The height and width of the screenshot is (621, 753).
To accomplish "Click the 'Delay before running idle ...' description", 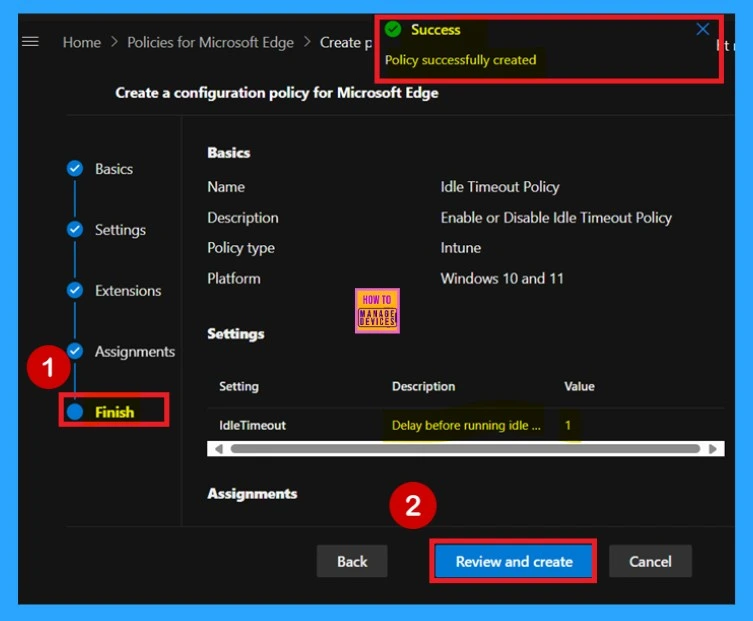I will [x=466, y=425].
